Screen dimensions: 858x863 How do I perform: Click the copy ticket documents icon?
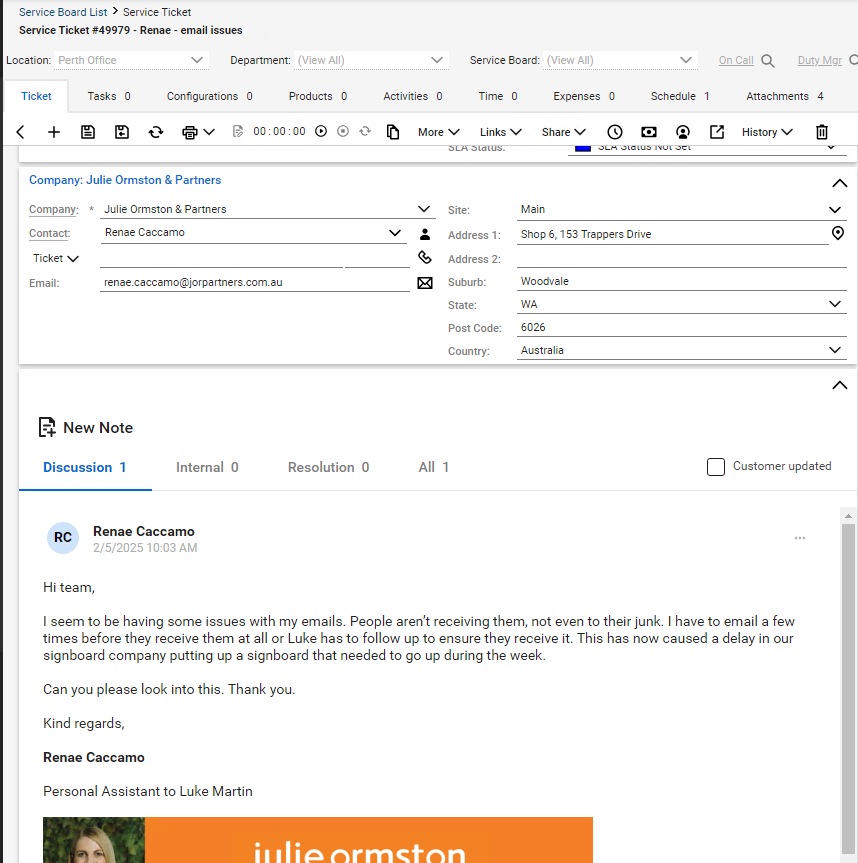click(x=392, y=132)
